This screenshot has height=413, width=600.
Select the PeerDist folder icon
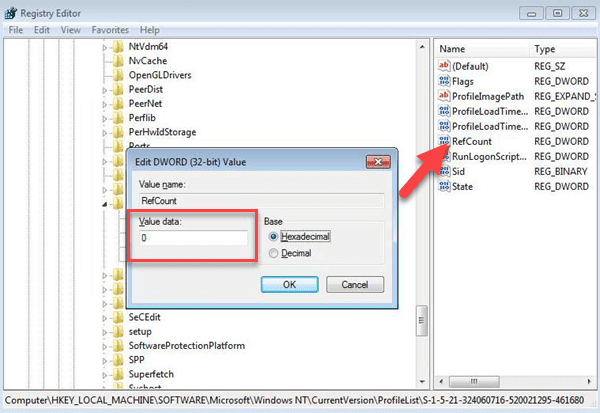tap(118, 90)
